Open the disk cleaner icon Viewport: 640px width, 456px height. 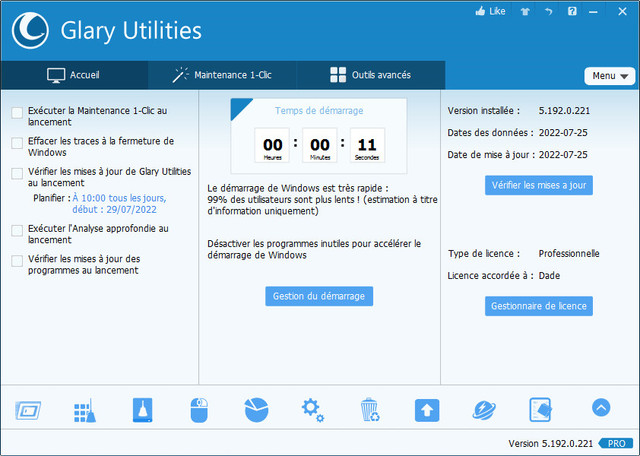coord(142,410)
